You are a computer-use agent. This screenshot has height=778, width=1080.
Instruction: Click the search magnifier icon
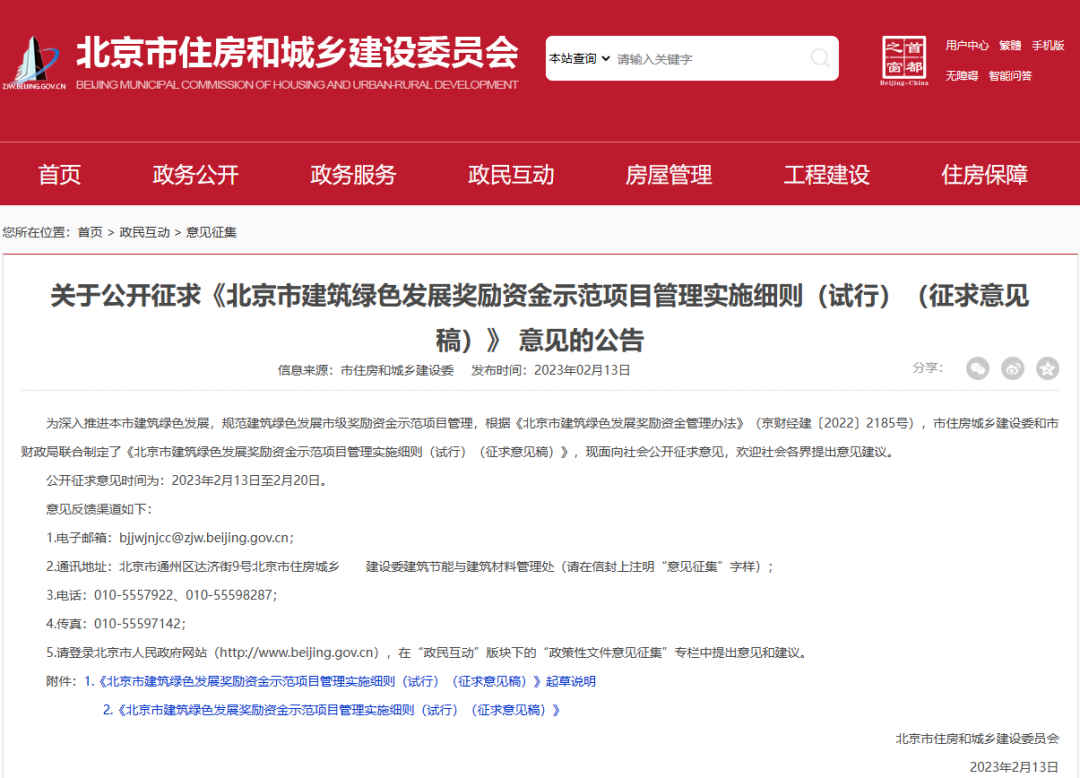point(820,58)
